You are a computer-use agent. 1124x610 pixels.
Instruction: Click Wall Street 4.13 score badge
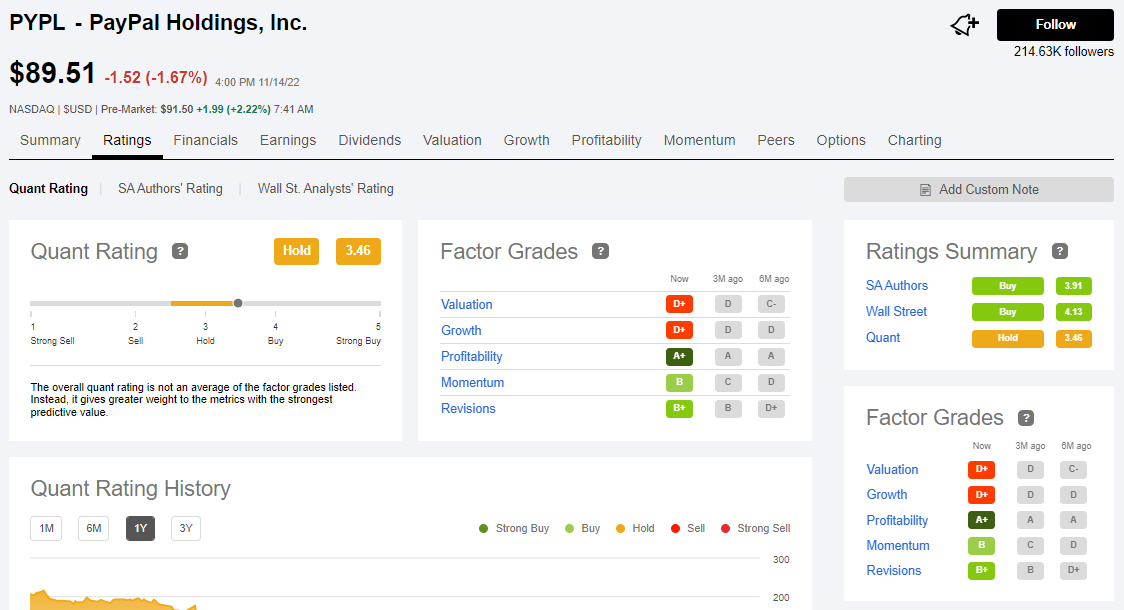click(x=1074, y=312)
